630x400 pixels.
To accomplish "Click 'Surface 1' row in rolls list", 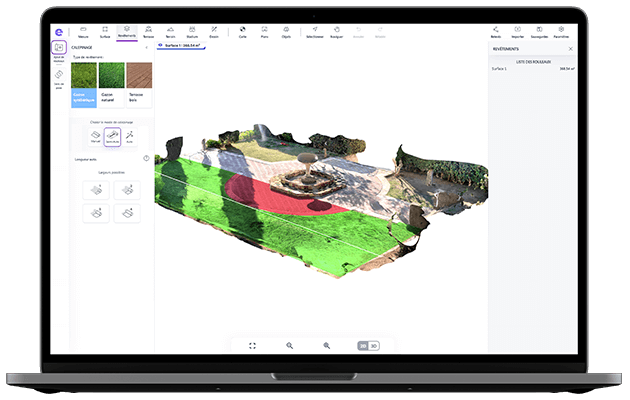I will [x=533, y=69].
